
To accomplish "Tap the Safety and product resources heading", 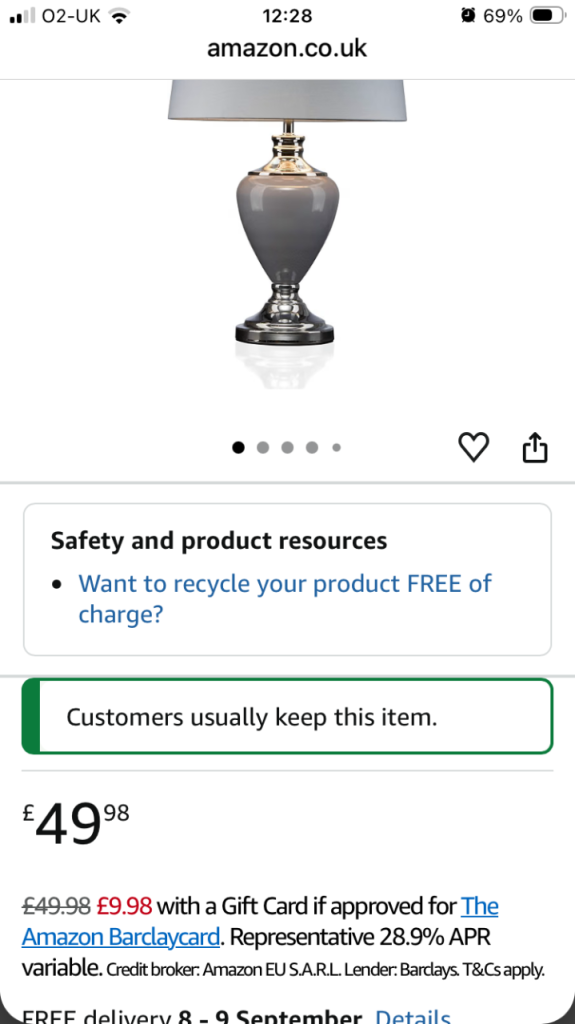I will pyautogui.click(x=219, y=541).
